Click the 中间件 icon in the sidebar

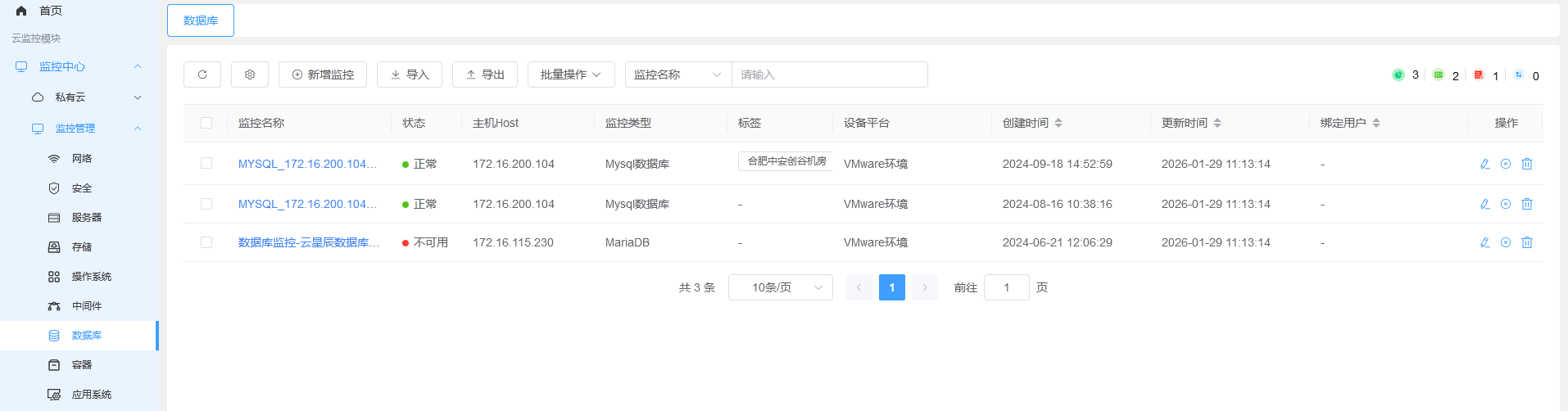[54, 306]
